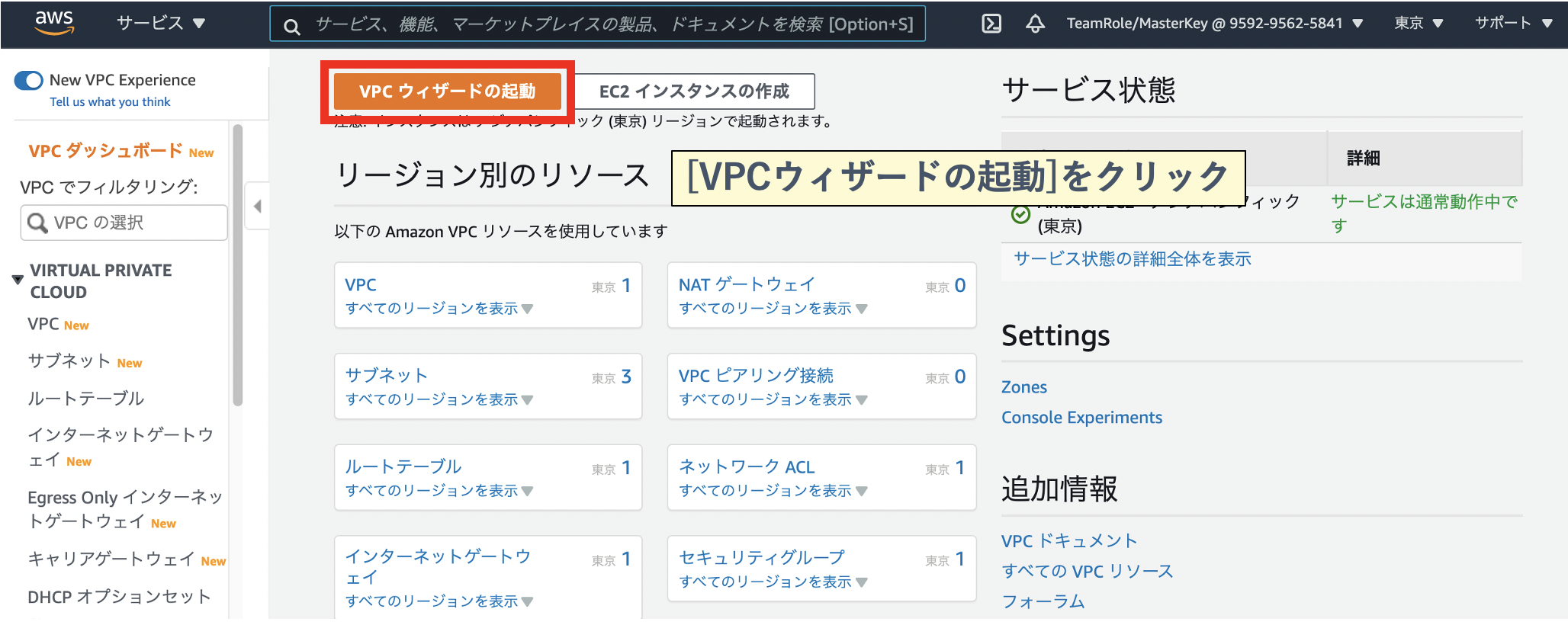
Task: Expand すべてのリージョンを表示 under ネットワーク ACL
Action: pyautogui.click(x=773, y=491)
